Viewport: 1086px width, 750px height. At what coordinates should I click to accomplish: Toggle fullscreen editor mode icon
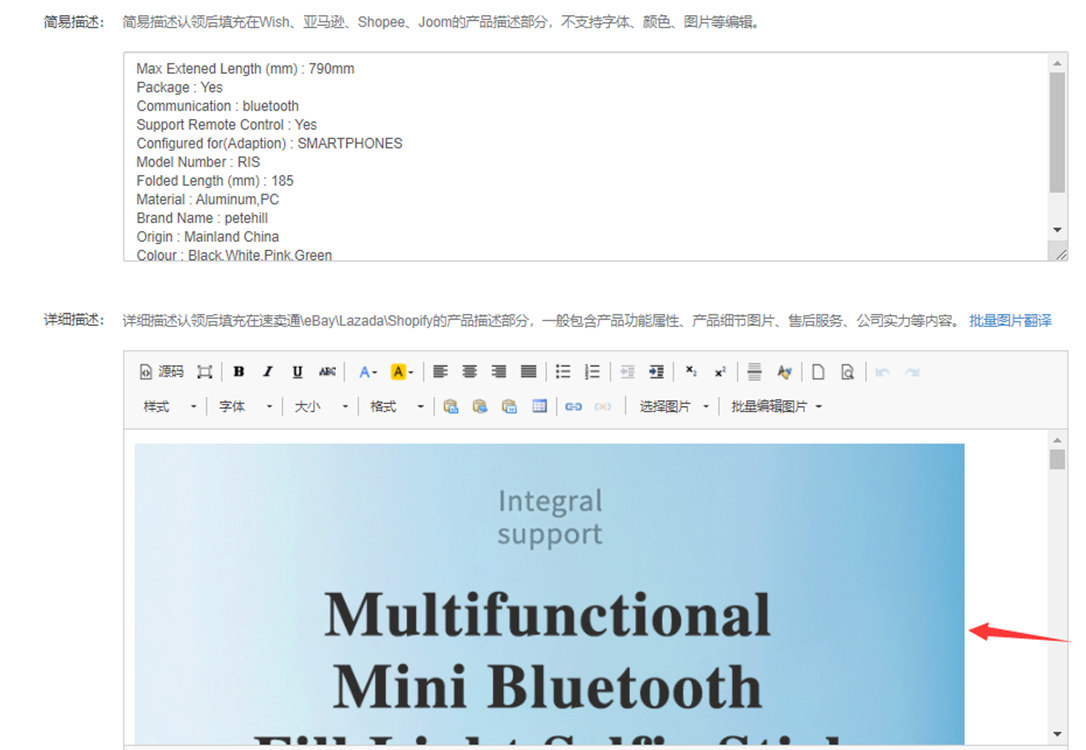[x=205, y=372]
